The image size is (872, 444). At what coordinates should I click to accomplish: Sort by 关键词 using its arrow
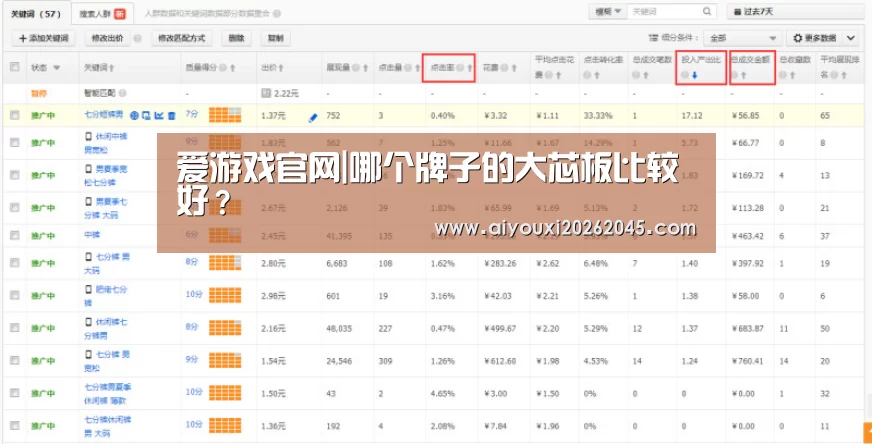click(x=112, y=68)
